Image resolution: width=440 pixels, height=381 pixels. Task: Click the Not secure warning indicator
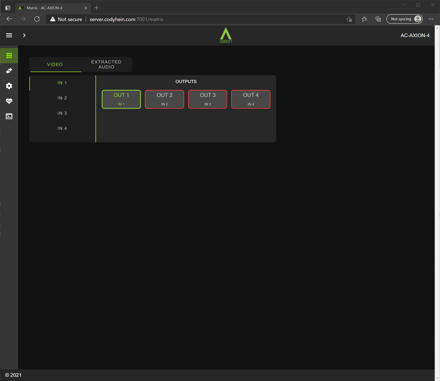[x=66, y=19]
